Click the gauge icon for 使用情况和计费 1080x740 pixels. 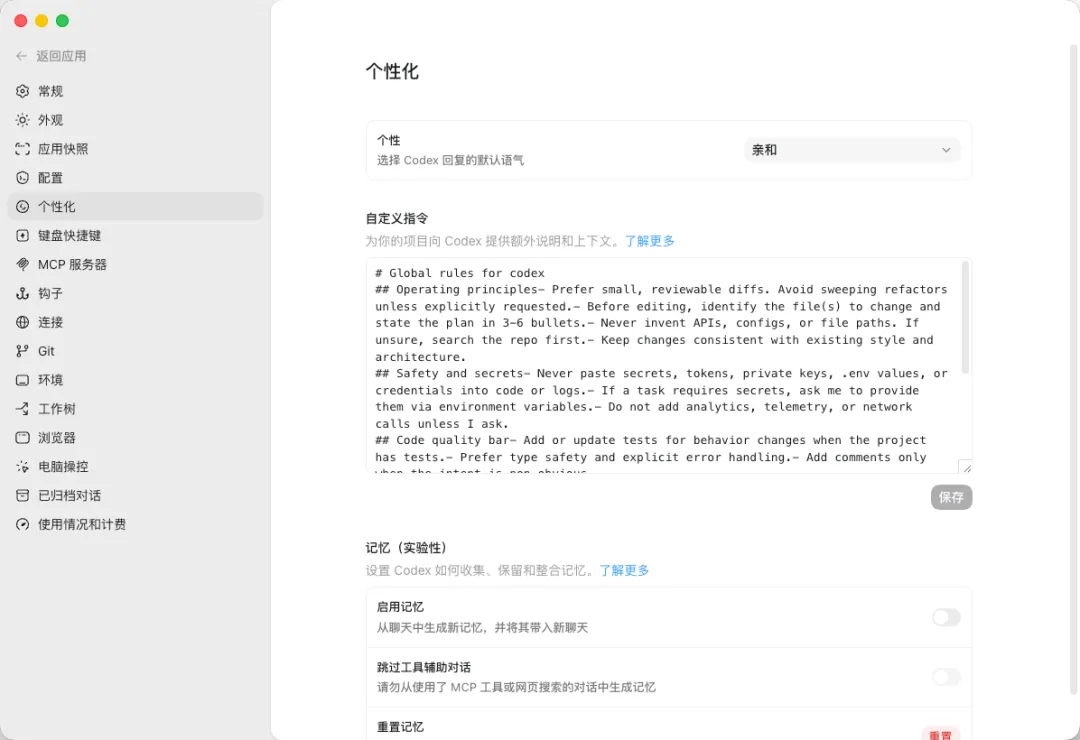pos(23,524)
